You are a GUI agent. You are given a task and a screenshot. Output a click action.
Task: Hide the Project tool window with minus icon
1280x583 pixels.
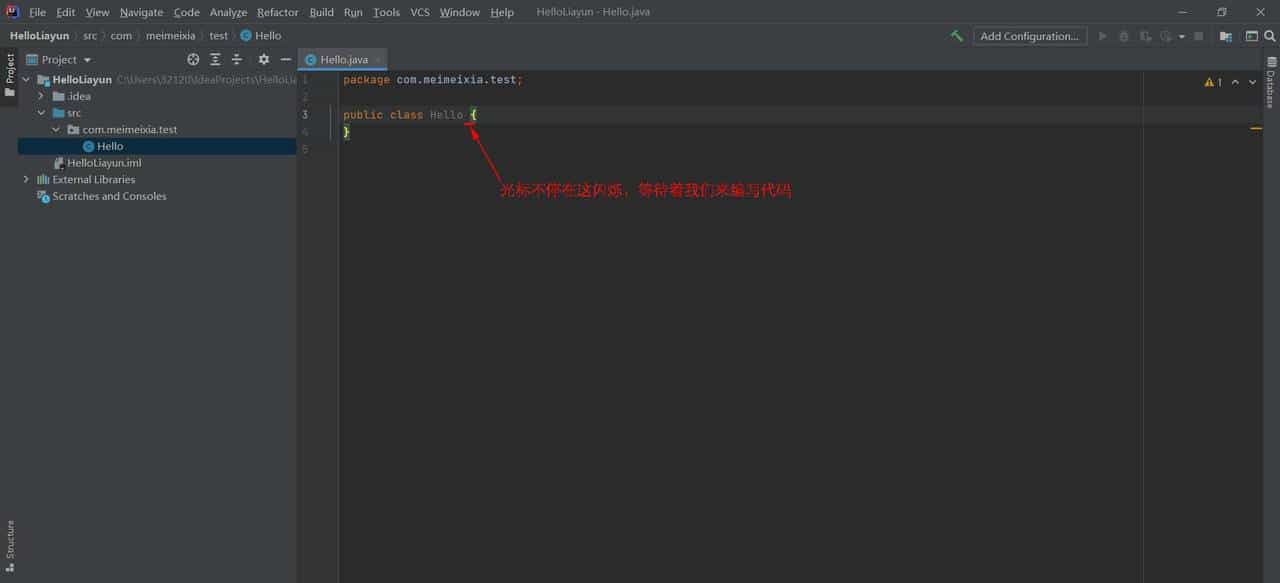pos(286,59)
